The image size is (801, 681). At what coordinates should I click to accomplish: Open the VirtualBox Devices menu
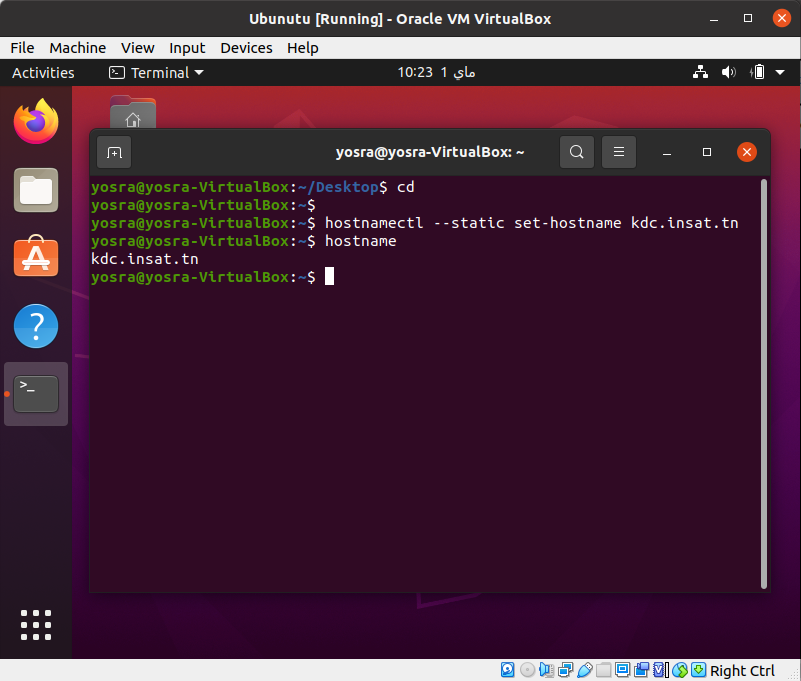tap(246, 48)
